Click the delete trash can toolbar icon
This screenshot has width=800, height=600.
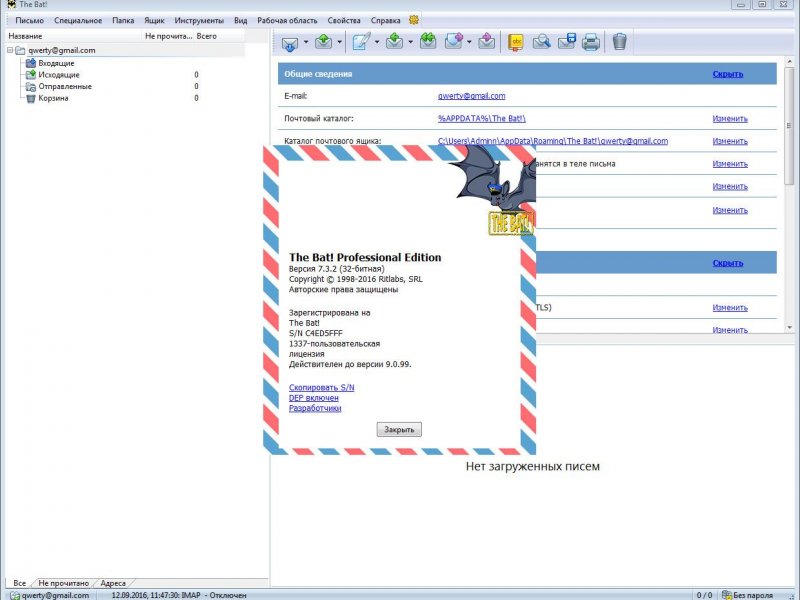619,42
